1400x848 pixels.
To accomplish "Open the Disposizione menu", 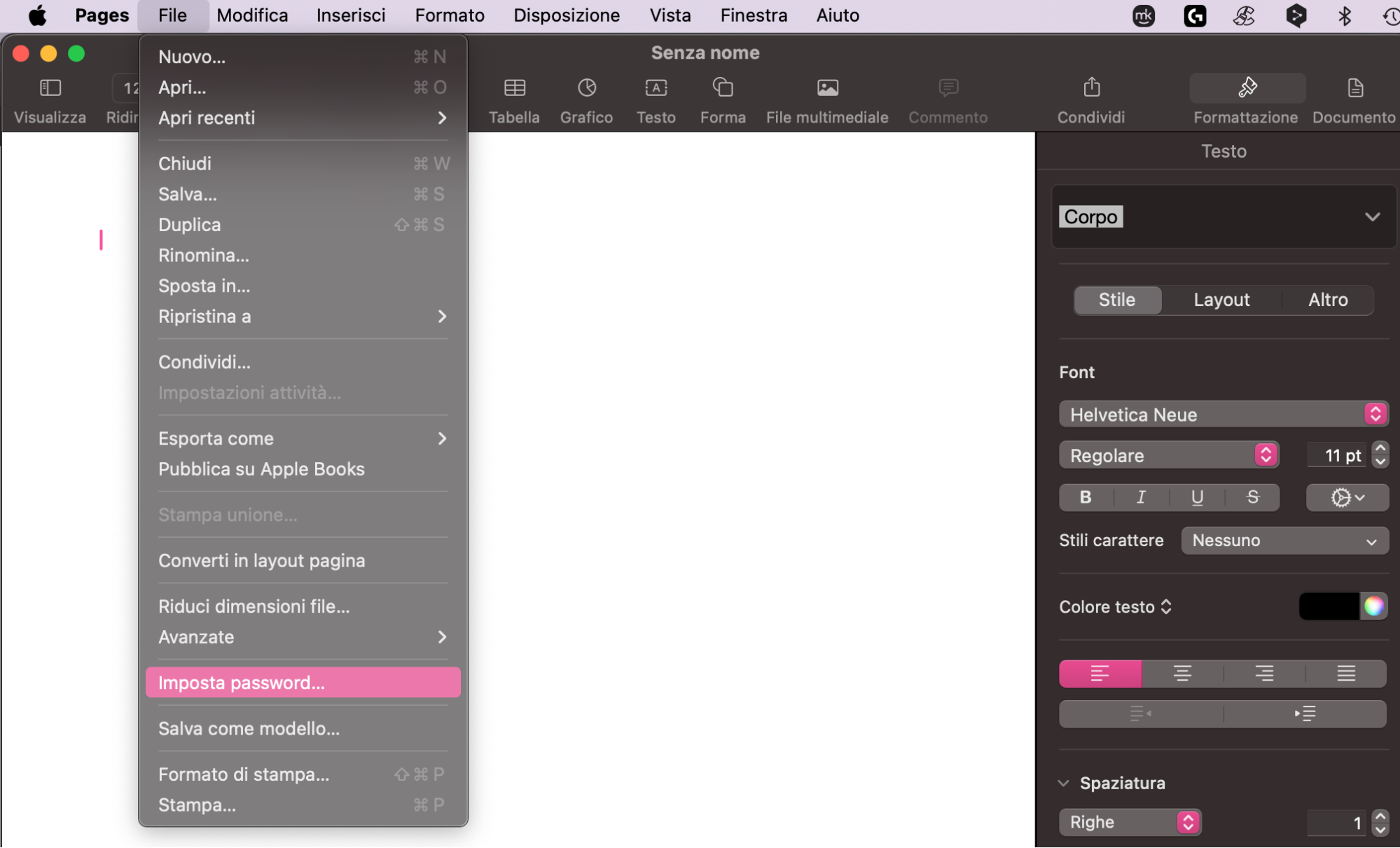I will point(567,15).
